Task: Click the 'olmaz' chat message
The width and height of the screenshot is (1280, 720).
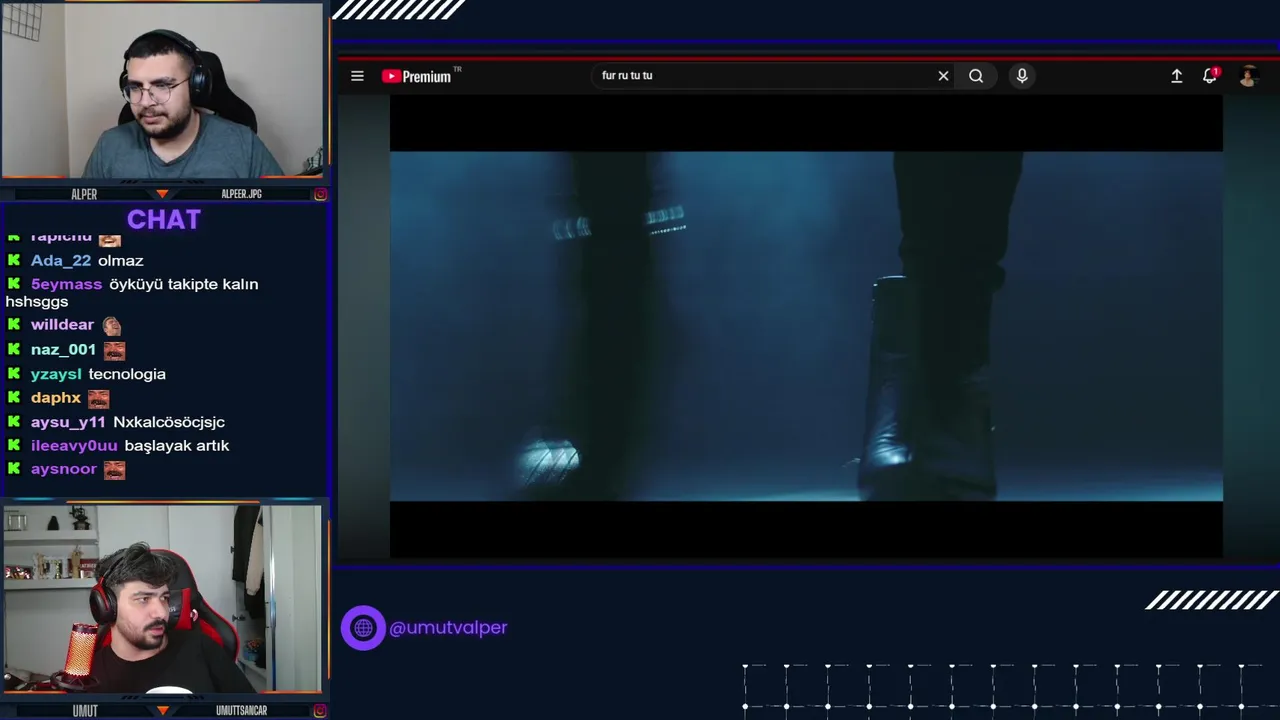Action: [x=121, y=261]
